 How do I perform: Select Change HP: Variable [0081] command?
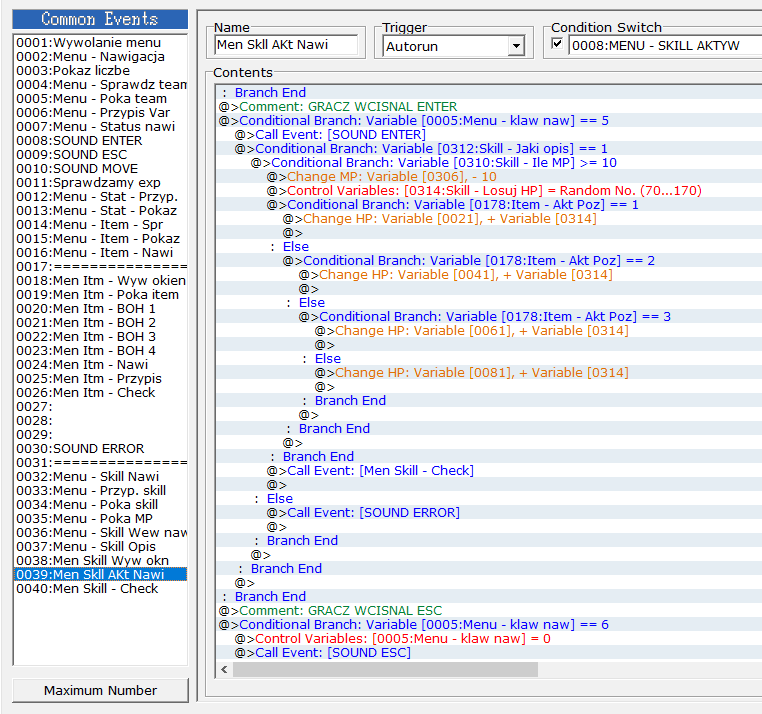[489, 373]
